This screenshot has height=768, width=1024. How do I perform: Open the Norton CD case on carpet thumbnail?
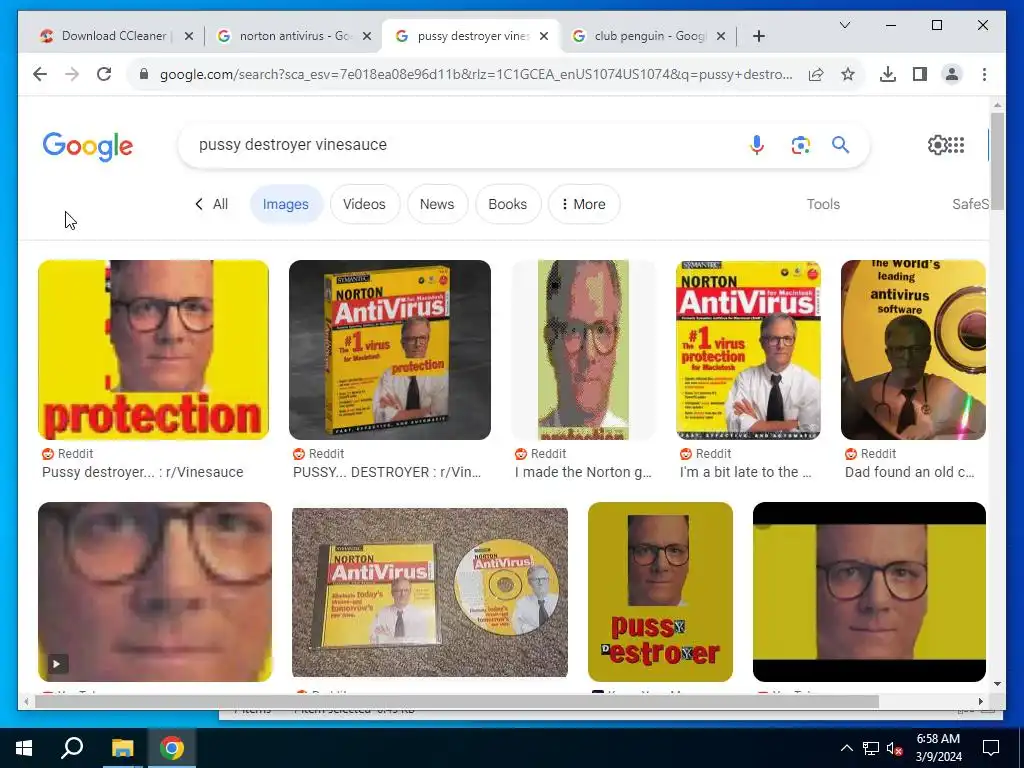430,592
